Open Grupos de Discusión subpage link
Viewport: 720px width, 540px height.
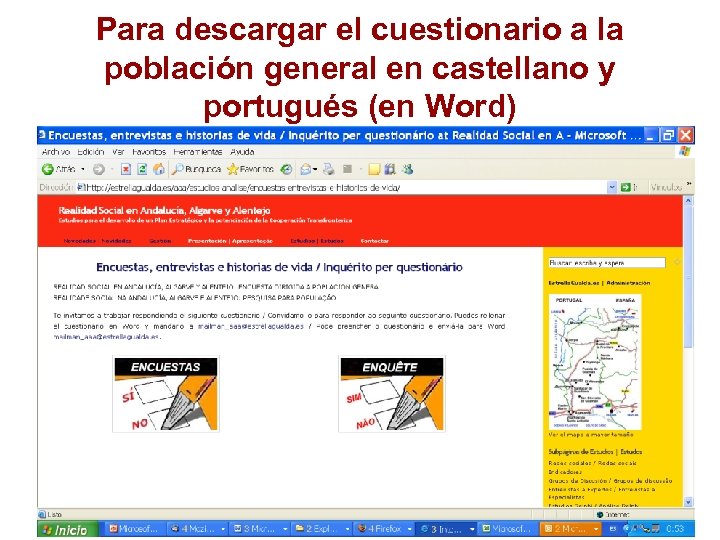[x=610, y=481]
